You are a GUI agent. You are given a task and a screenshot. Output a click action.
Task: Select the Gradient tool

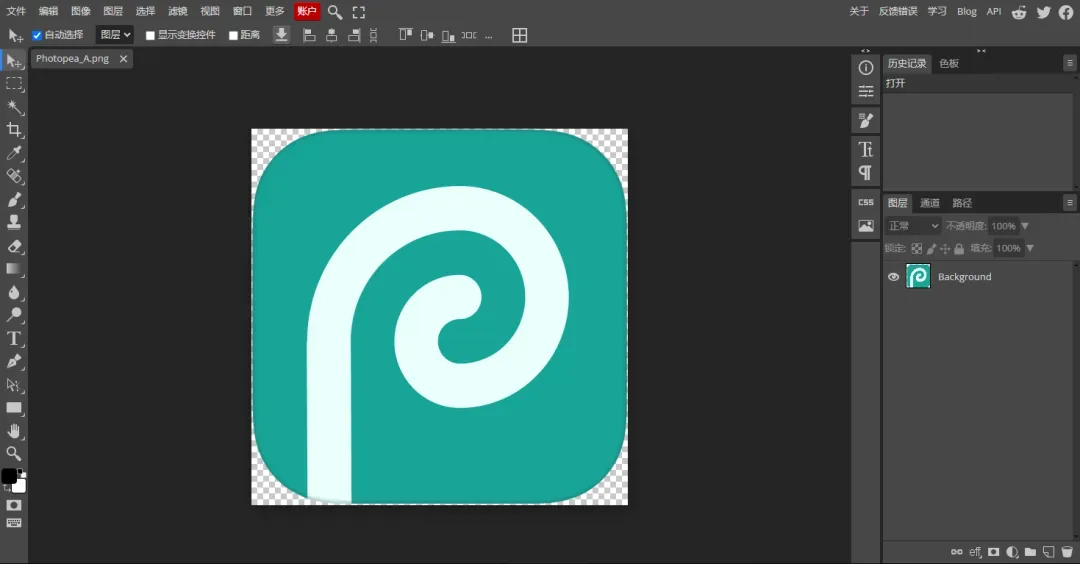14,269
